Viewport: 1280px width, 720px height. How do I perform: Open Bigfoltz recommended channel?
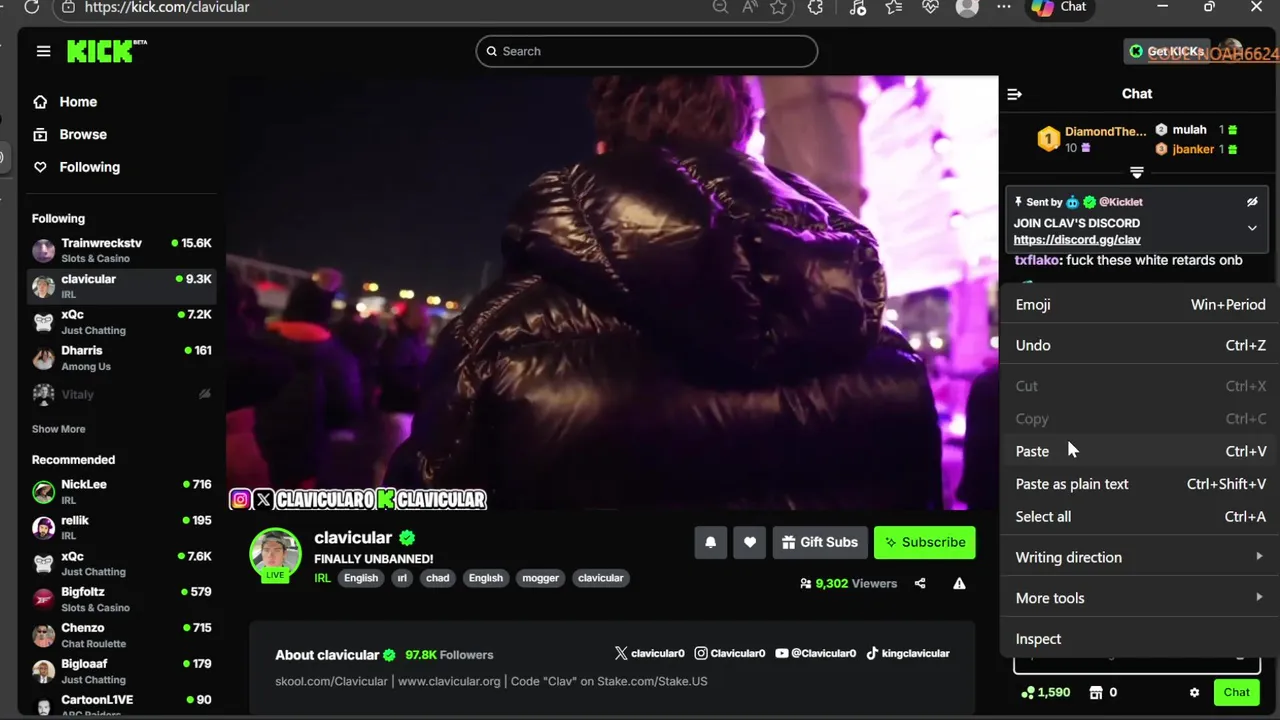pos(121,599)
